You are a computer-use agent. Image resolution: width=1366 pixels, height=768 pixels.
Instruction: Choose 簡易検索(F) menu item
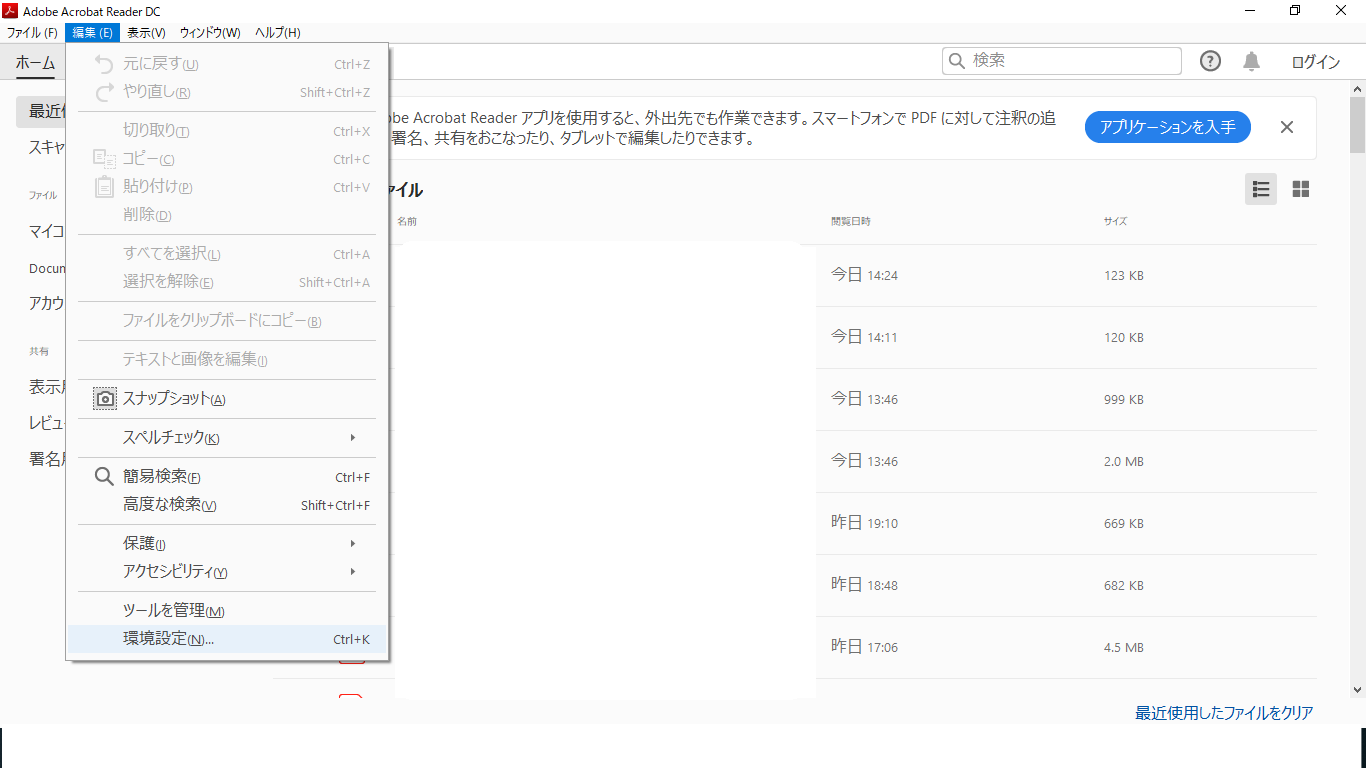227,477
